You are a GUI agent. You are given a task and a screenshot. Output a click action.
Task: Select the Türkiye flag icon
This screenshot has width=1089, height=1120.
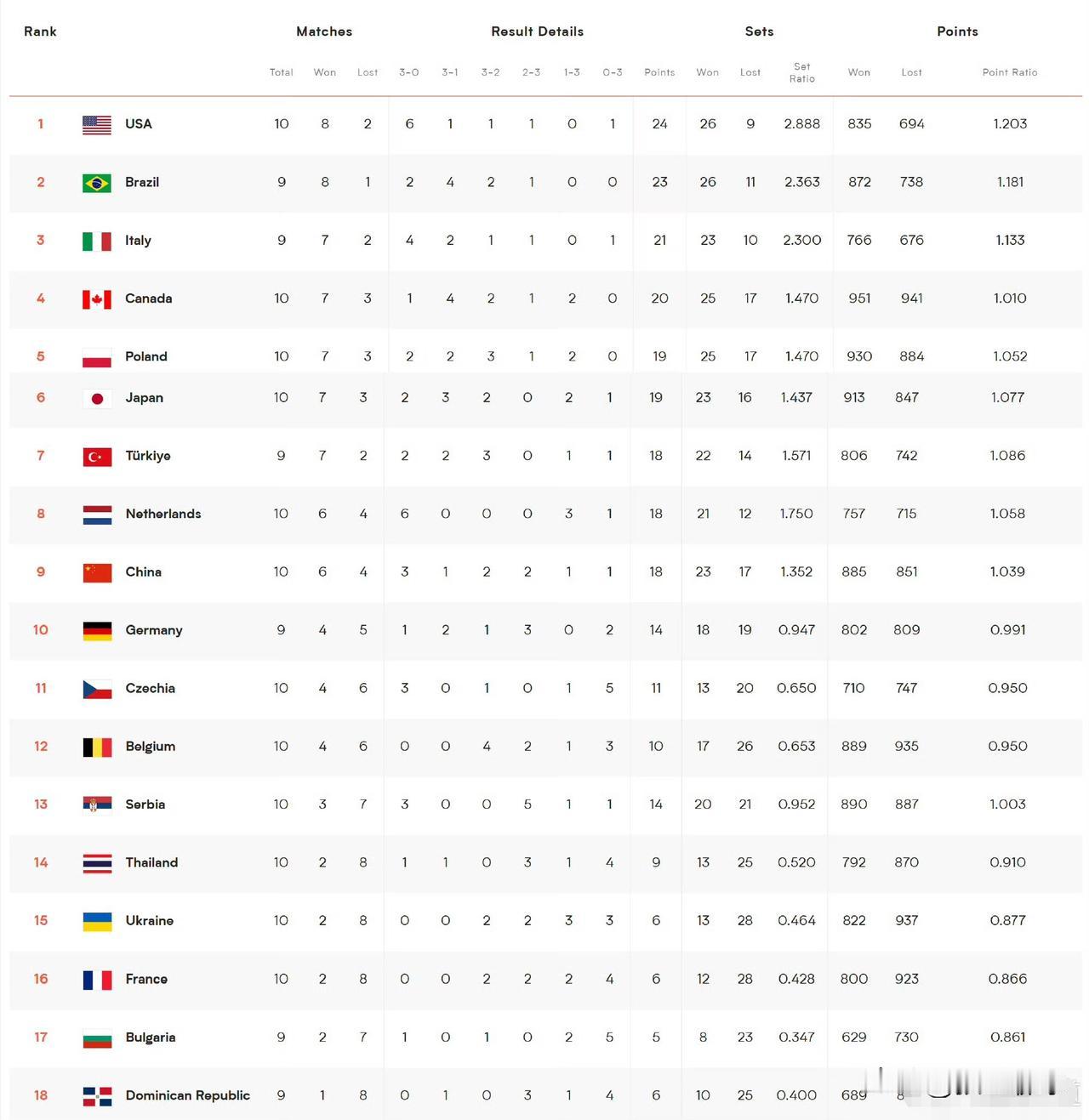tap(97, 457)
